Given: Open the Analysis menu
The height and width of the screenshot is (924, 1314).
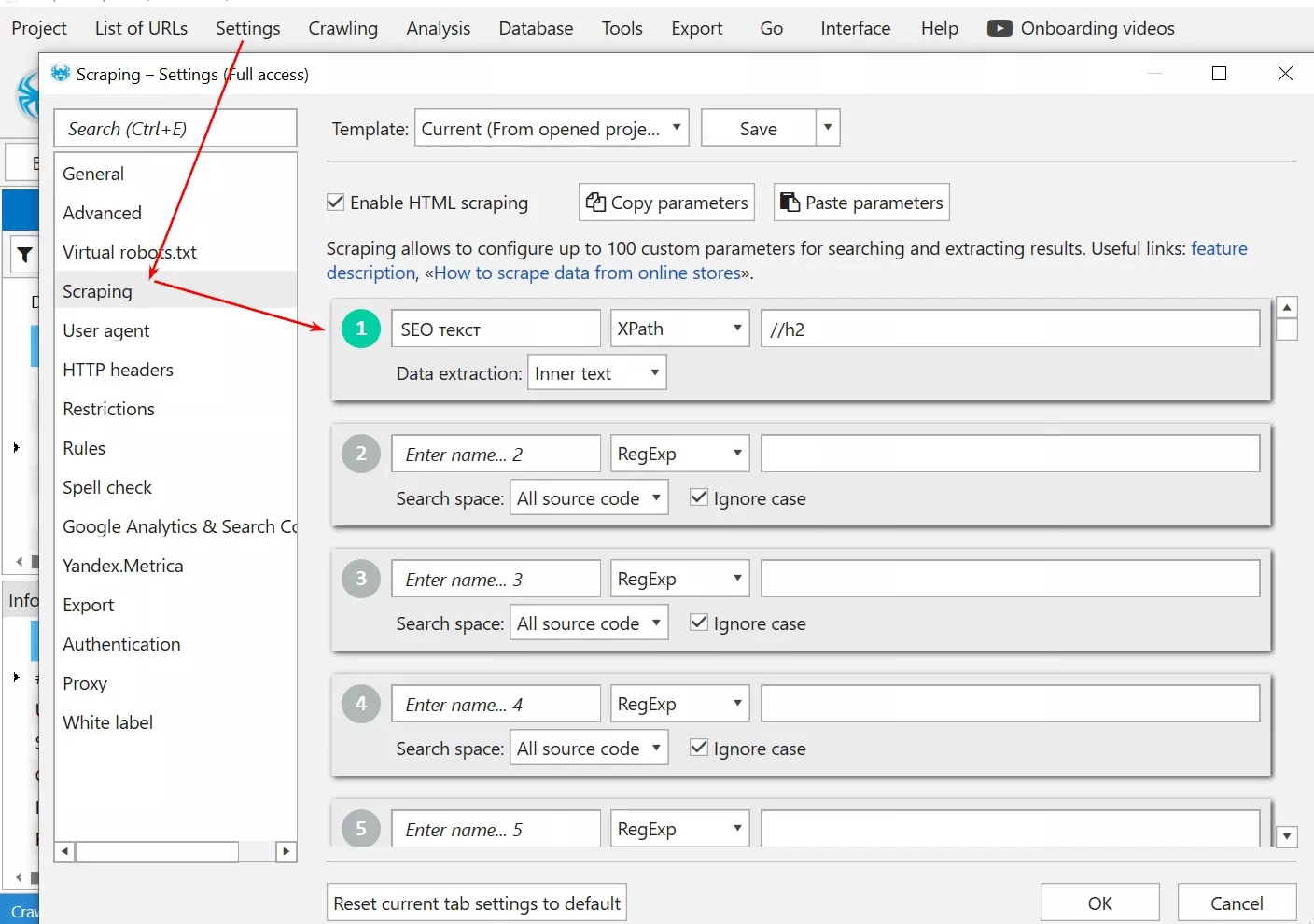Looking at the screenshot, I should pyautogui.click(x=439, y=28).
